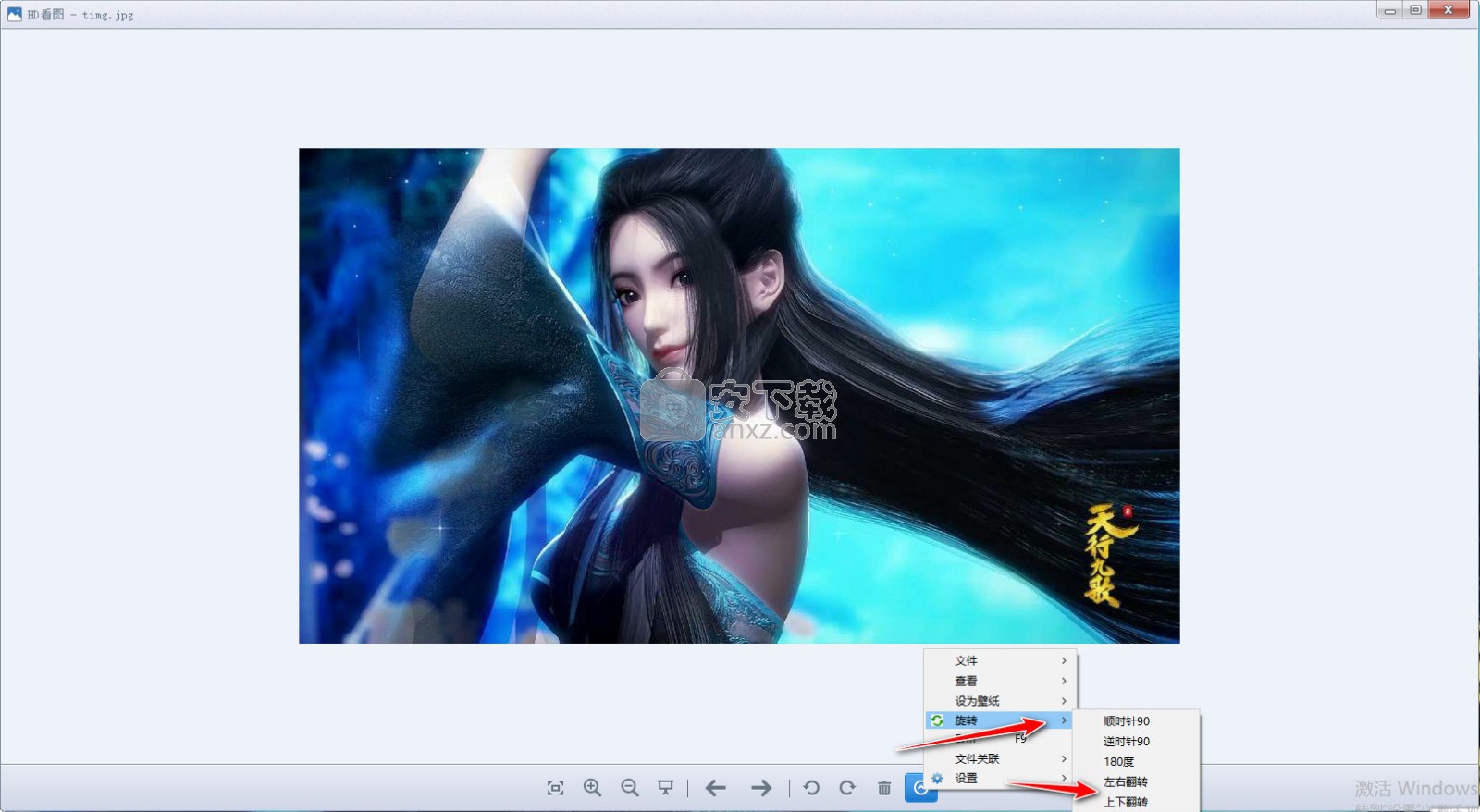
Task: Expand chevron next to 查看
Action: pos(1064,681)
